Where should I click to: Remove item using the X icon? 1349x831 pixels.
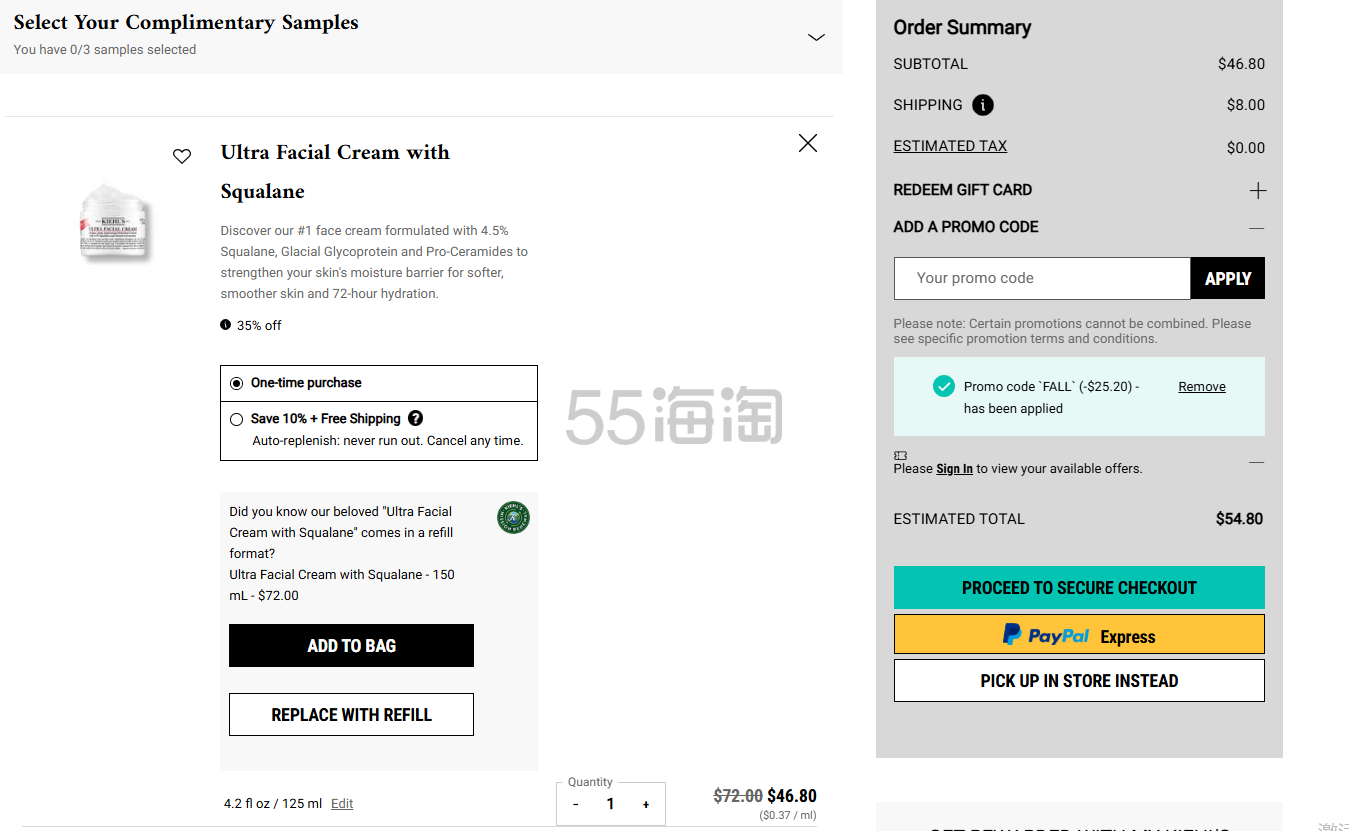click(808, 143)
